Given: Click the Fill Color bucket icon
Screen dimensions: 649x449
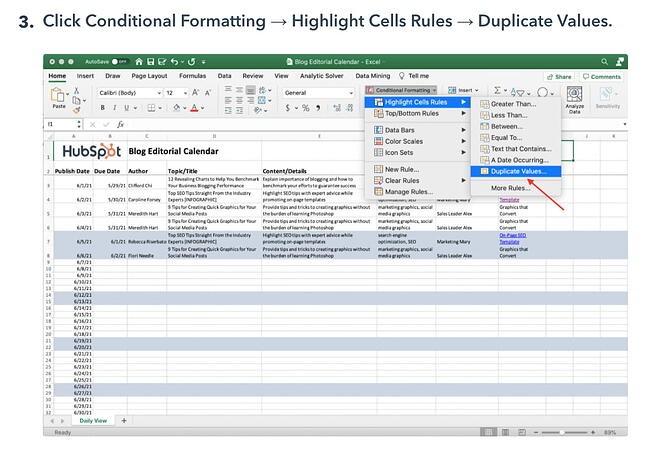Looking at the screenshot, I should [177, 108].
